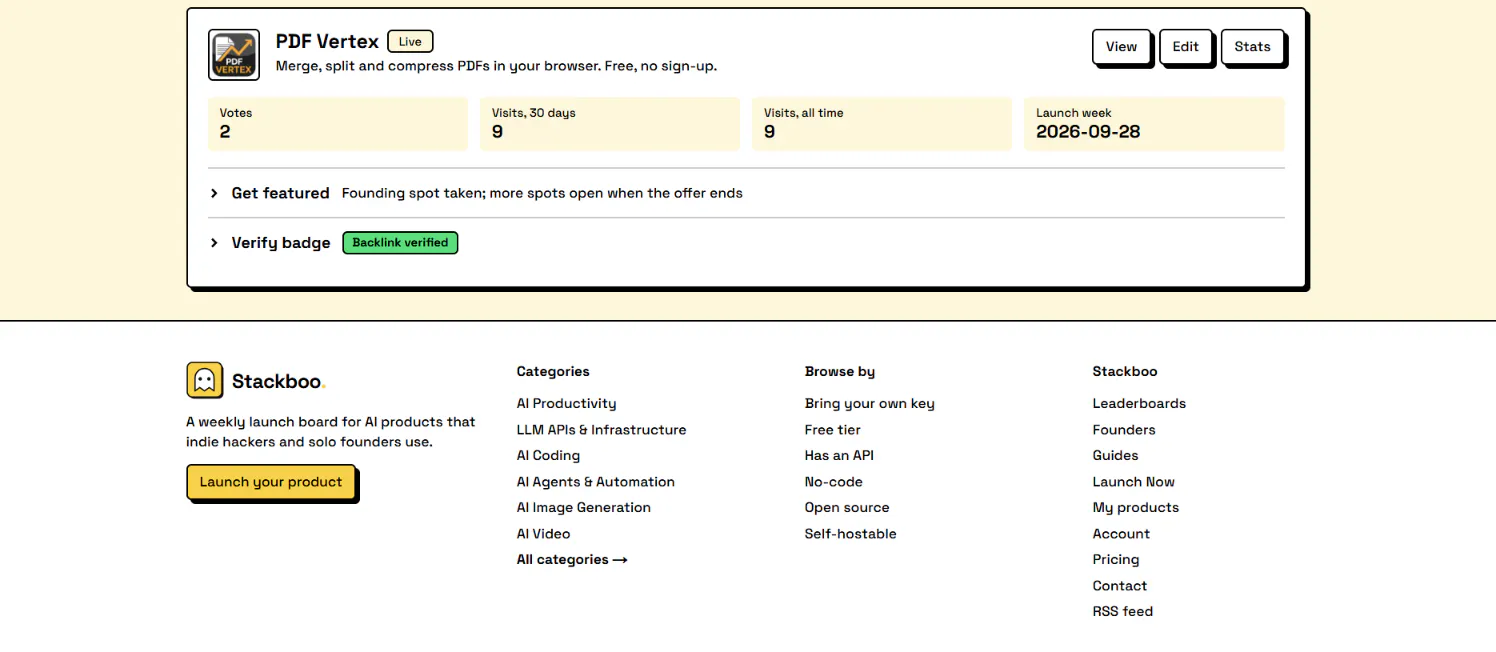
Task: Go to the AI Productivity category
Action: tap(566, 404)
